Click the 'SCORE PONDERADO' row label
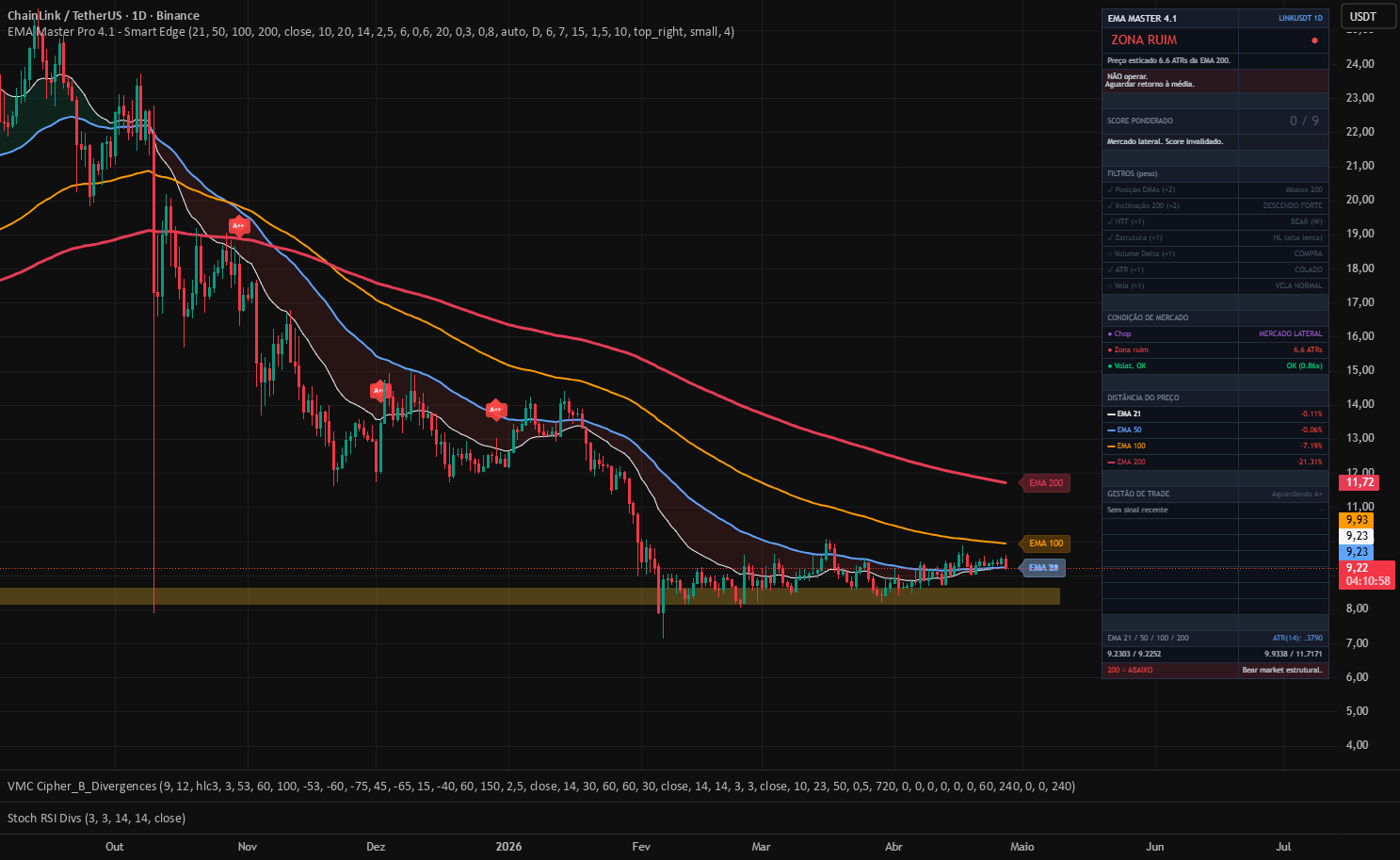The width and height of the screenshot is (1400, 860). pyautogui.click(x=1140, y=121)
